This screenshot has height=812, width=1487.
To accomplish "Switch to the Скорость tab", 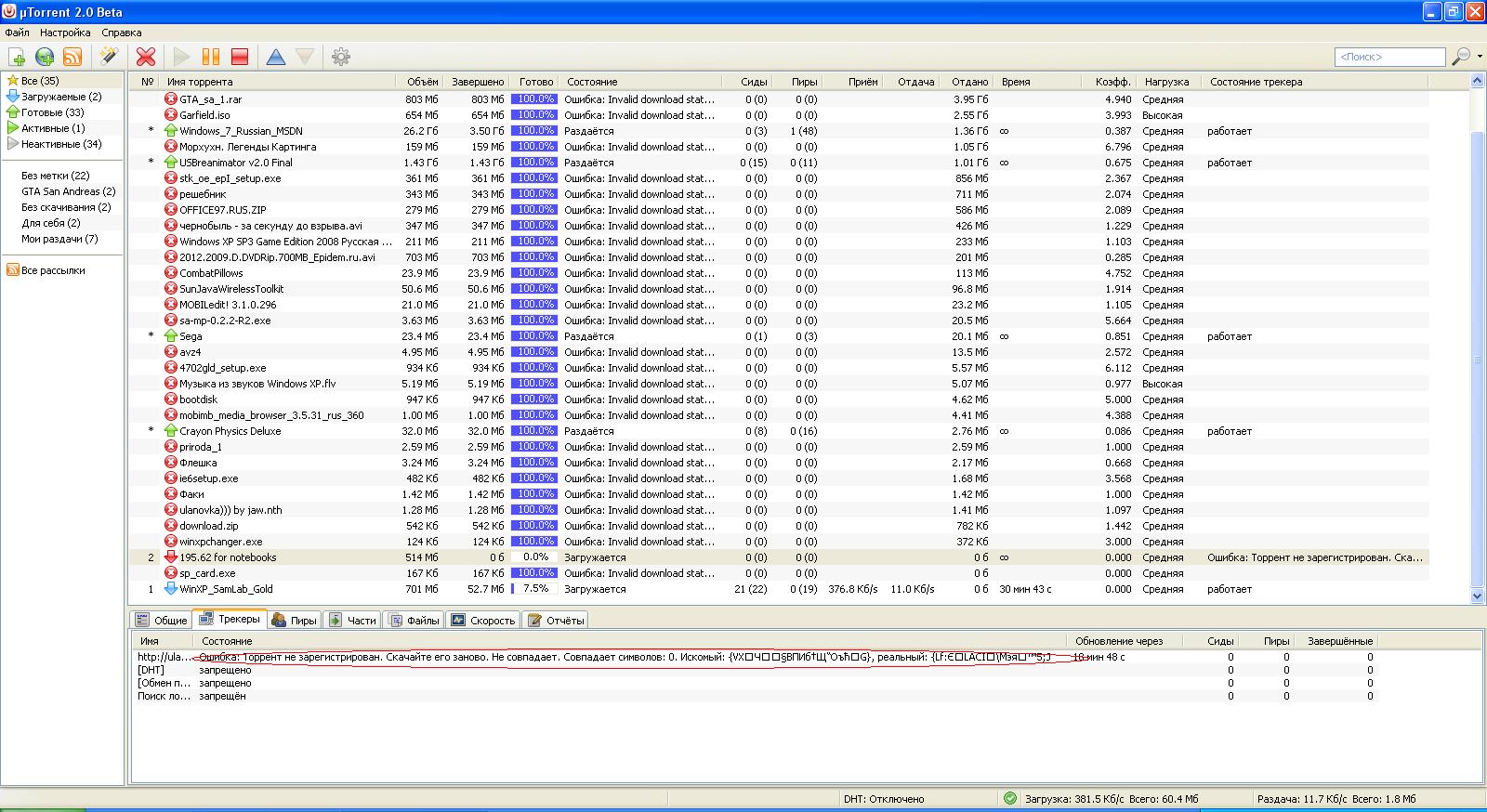I will coord(483,620).
